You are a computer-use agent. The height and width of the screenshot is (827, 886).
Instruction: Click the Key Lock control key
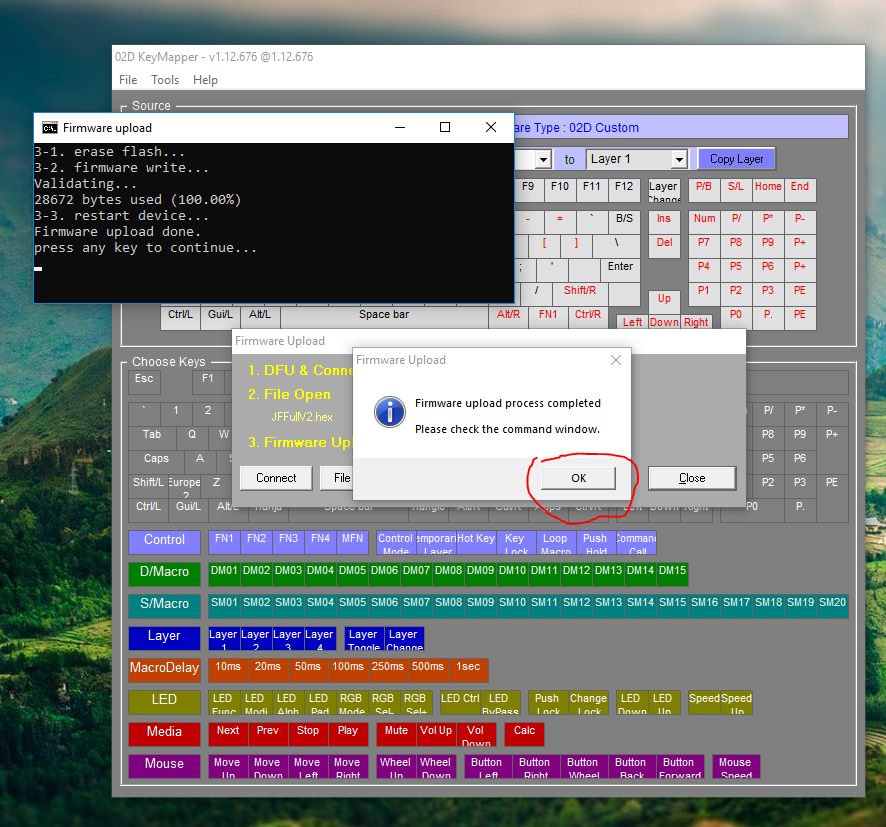click(x=515, y=542)
